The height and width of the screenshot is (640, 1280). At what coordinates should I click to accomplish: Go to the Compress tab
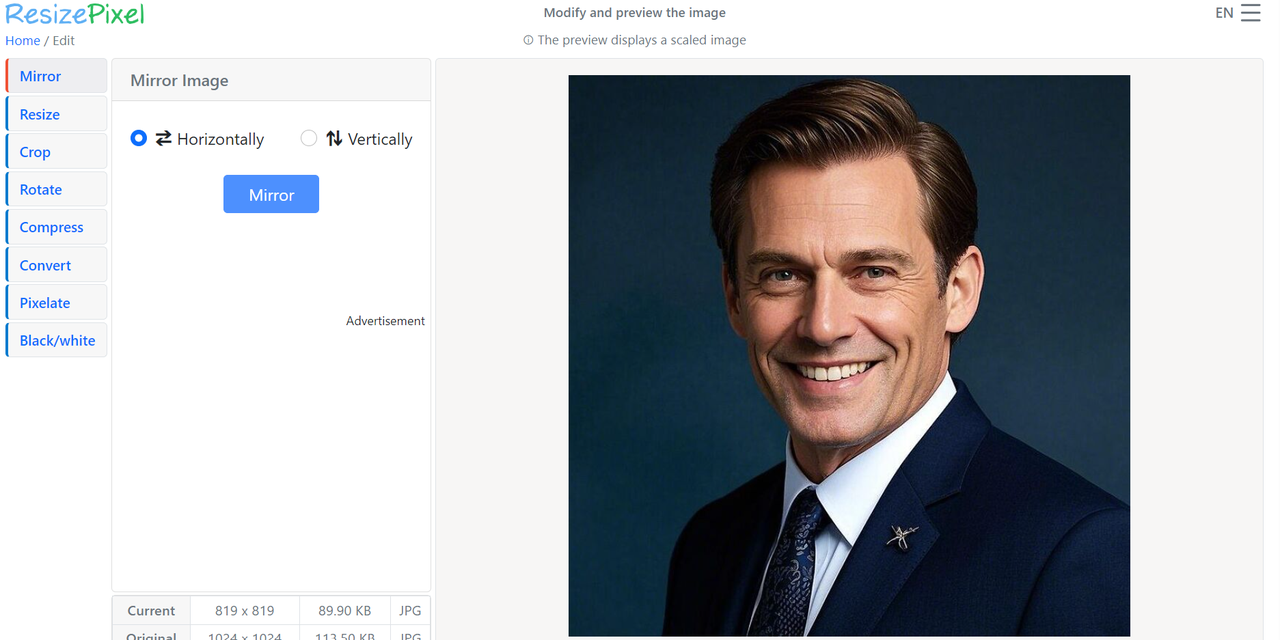tap(57, 227)
